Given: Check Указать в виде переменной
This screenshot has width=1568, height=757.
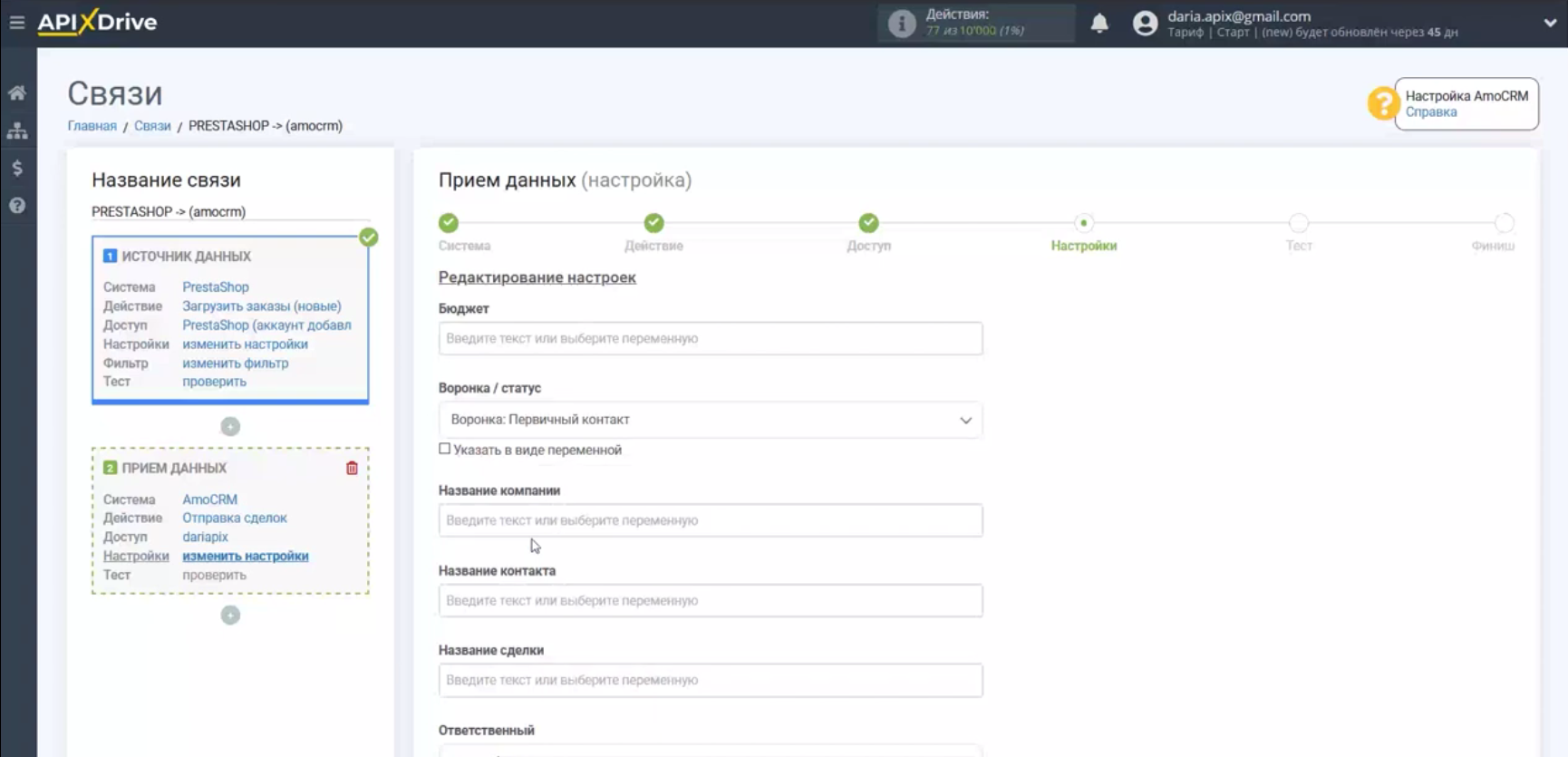Looking at the screenshot, I should [x=444, y=449].
